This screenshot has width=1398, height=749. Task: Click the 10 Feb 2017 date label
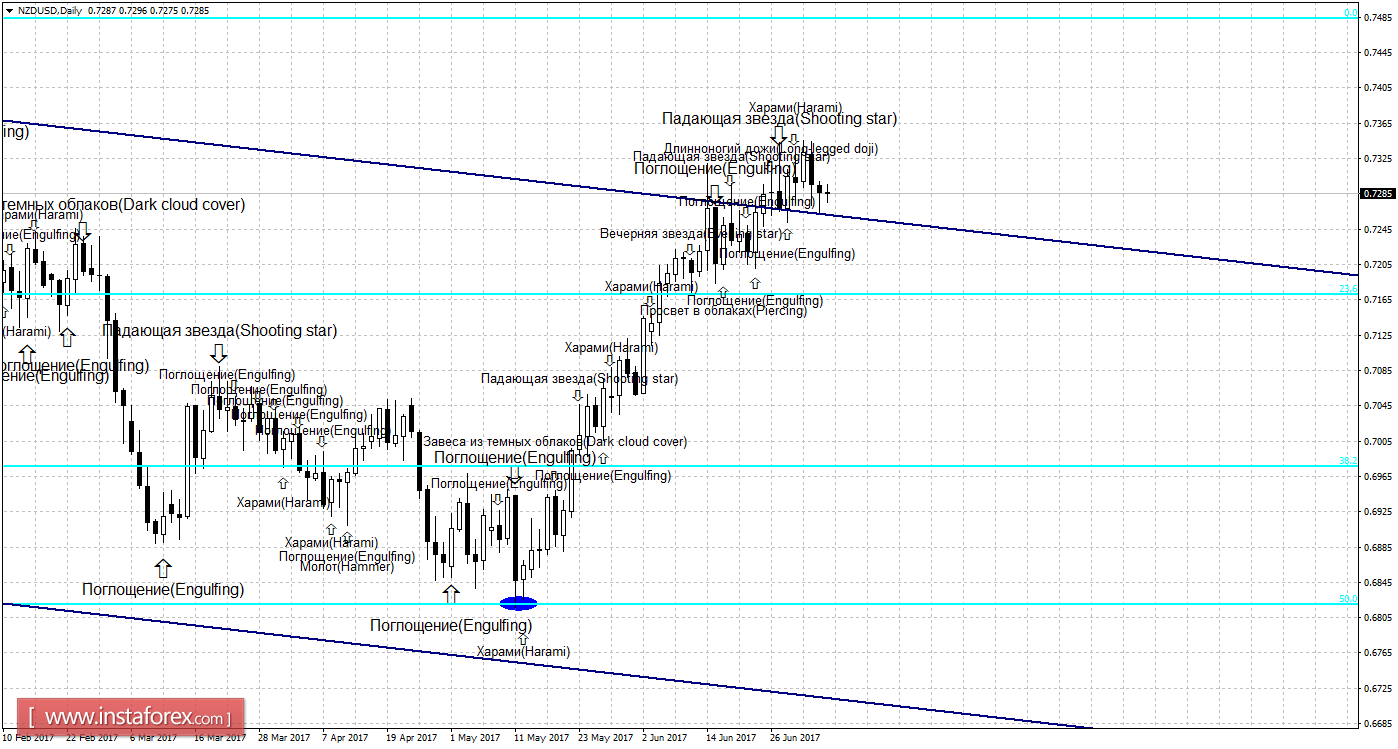28,738
